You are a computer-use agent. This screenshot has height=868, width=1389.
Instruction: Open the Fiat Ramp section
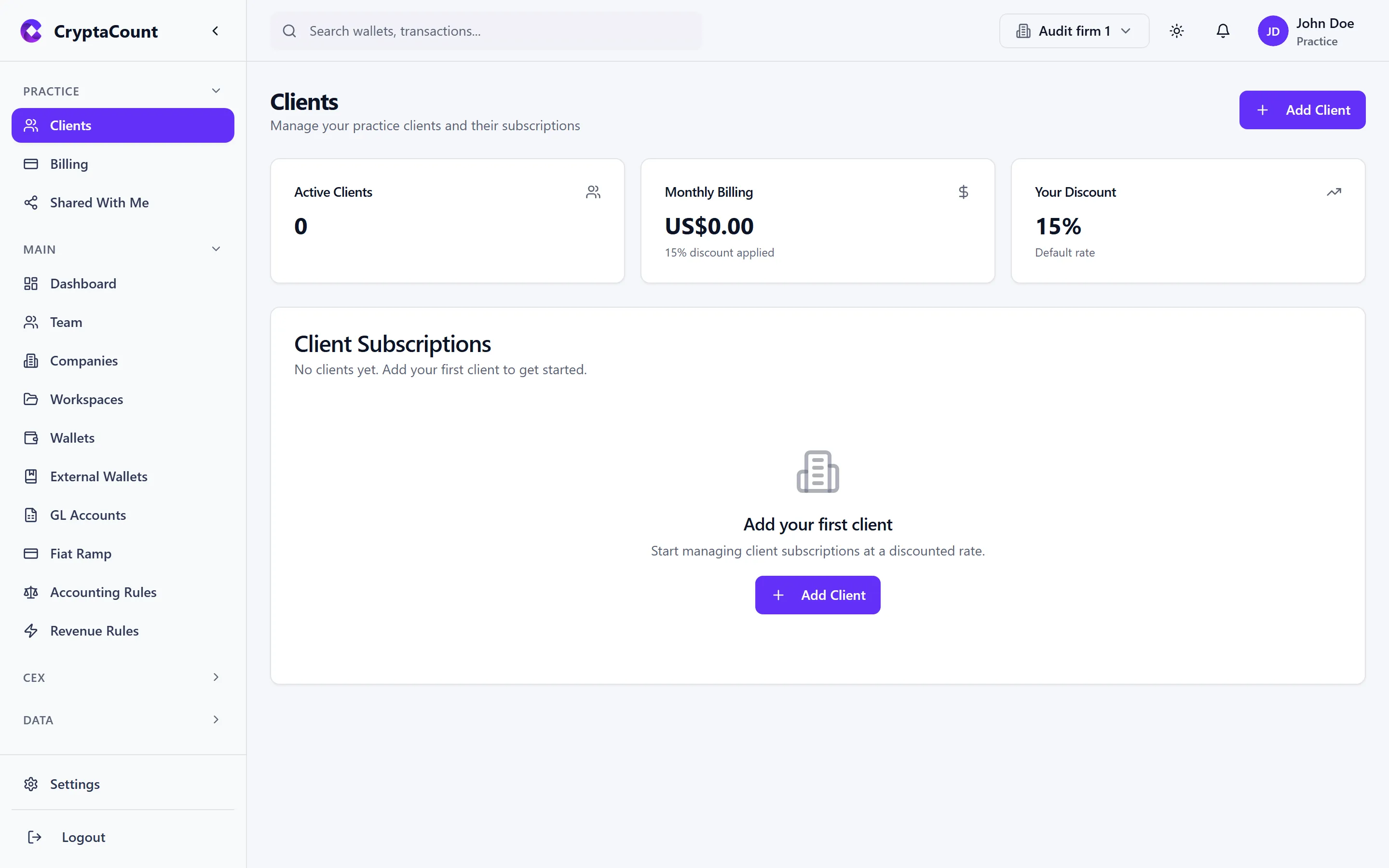[81, 554]
